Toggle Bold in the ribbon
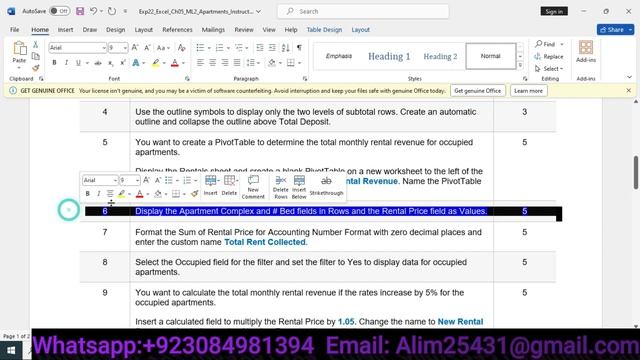Viewport: 640px width, 360px height. pyautogui.click(x=54, y=63)
